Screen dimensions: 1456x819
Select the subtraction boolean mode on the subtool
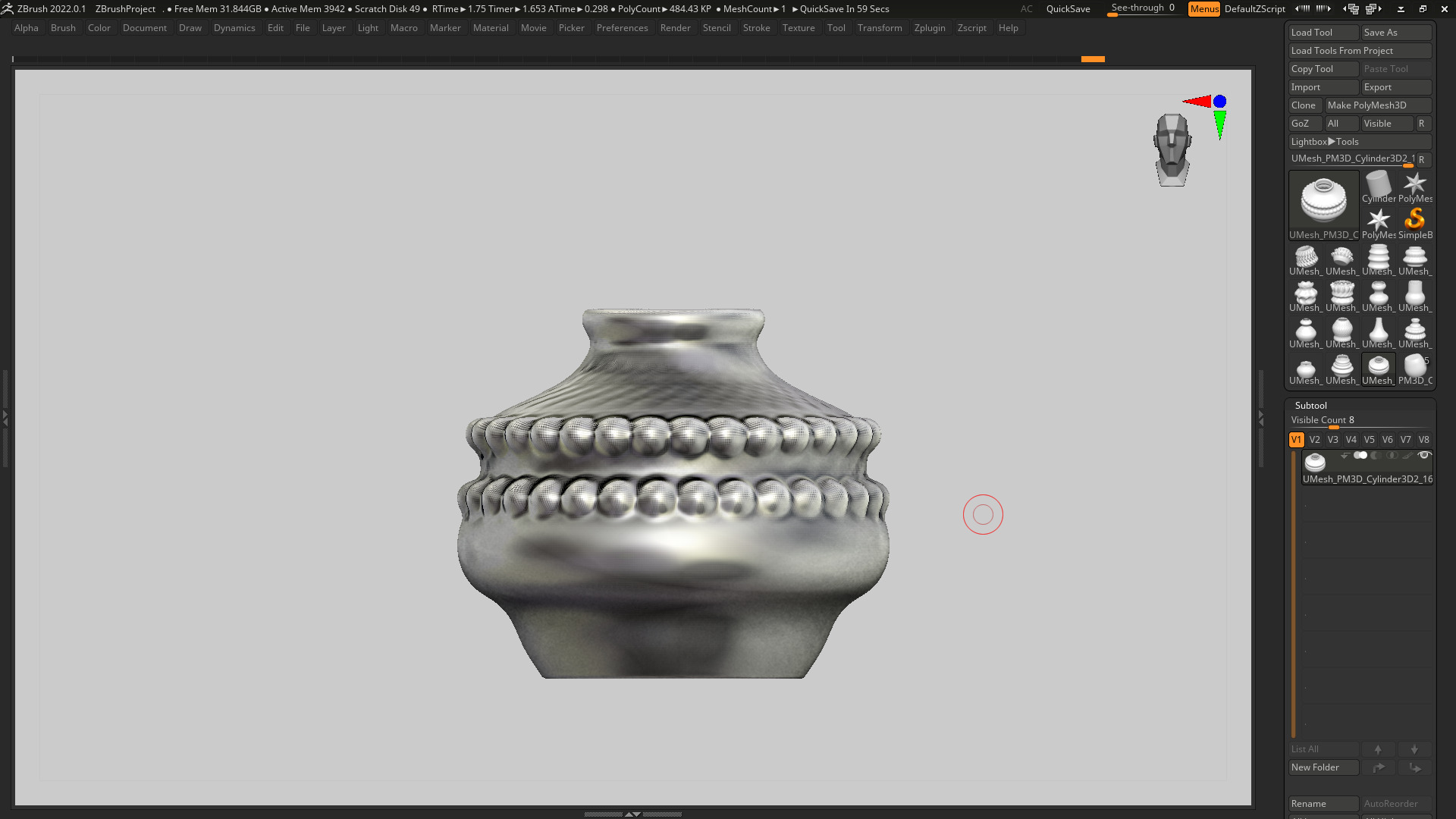(x=1376, y=456)
